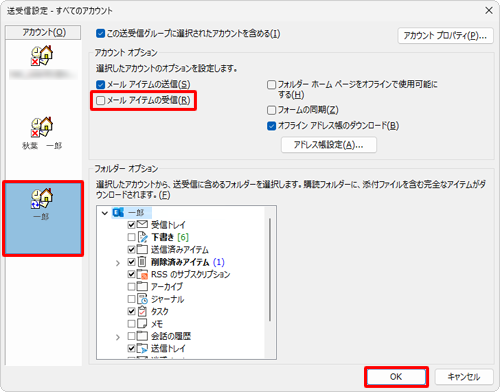The width and height of the screenshot is (500, 392).
Task: Expand the 会話の履歴 folder node
Action: 118,337
